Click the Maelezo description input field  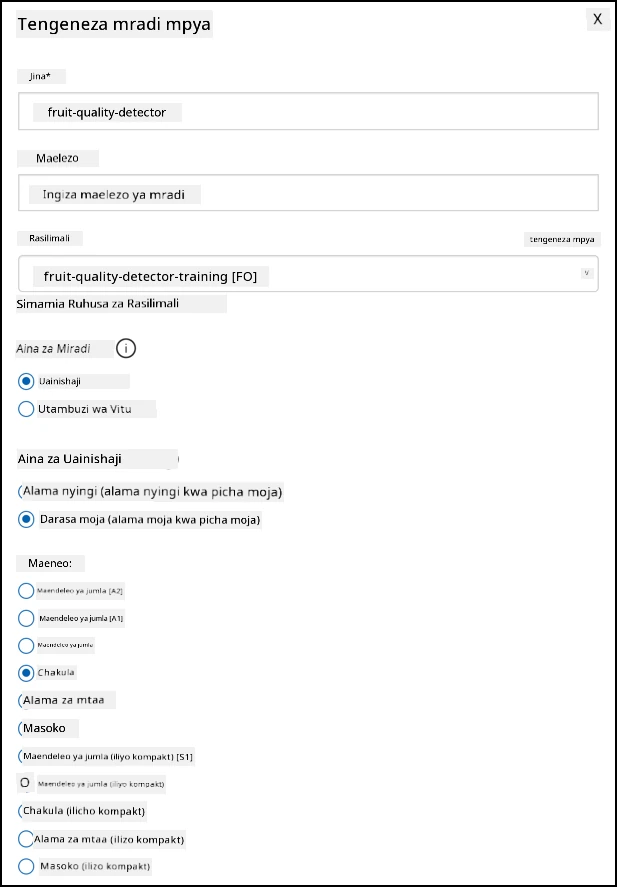[308, 193]
